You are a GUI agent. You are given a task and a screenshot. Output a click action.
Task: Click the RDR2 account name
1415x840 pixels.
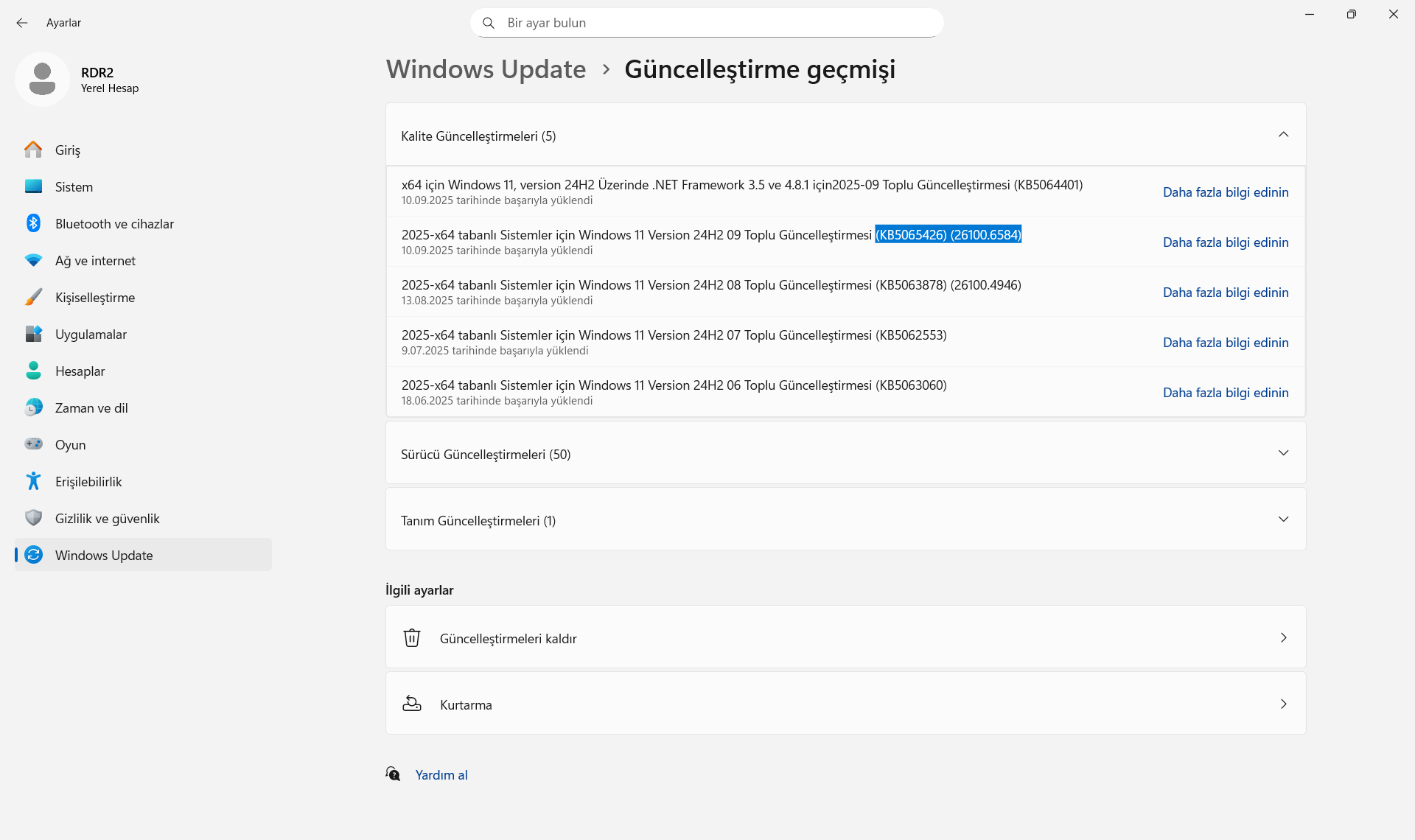[x=97, y=72]
